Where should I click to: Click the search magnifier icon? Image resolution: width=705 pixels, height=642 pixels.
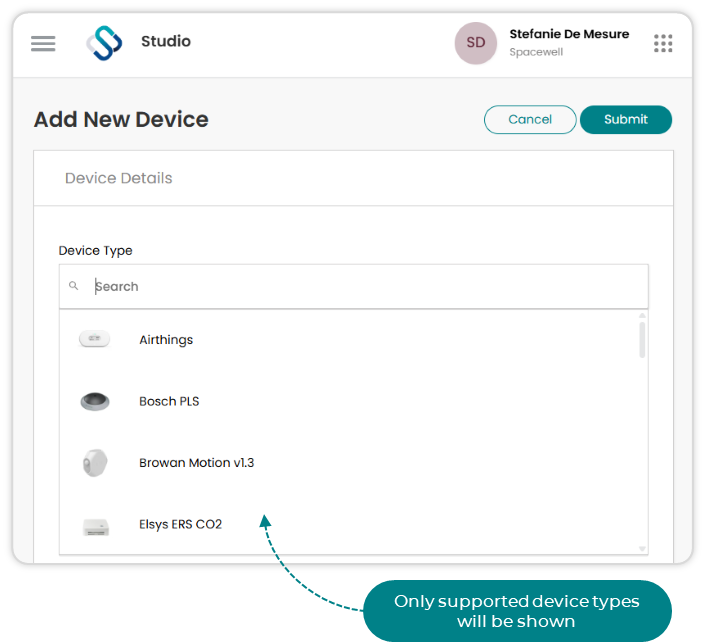point(74,285)
